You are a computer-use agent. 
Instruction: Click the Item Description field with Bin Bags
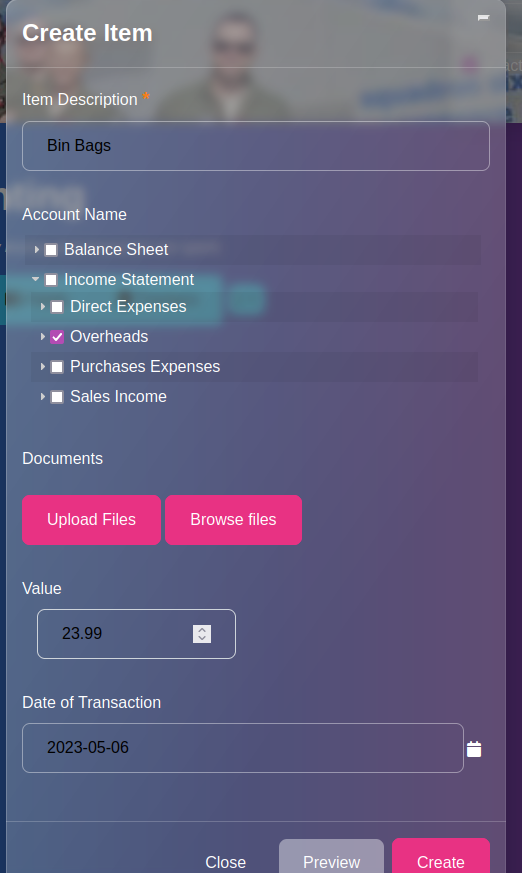coord(256,146)
